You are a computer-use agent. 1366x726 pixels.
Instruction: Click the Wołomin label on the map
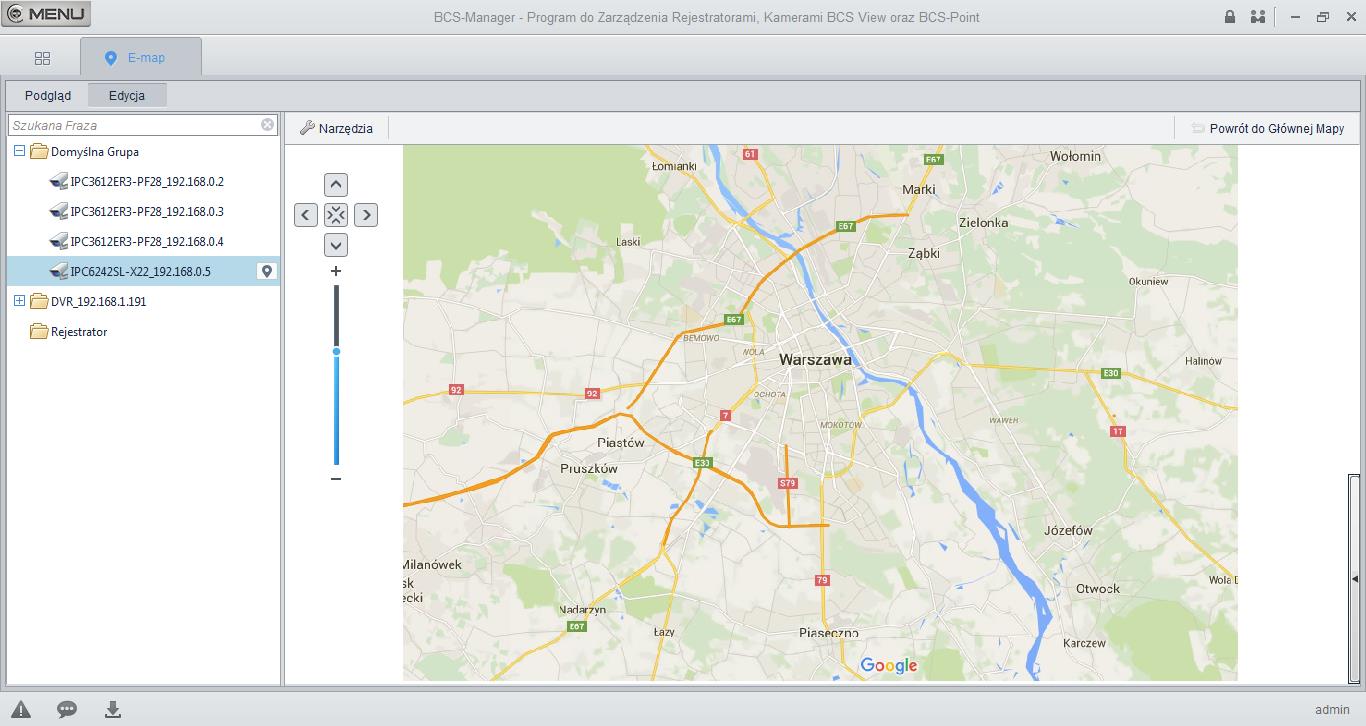click(x=1075, y=156)
